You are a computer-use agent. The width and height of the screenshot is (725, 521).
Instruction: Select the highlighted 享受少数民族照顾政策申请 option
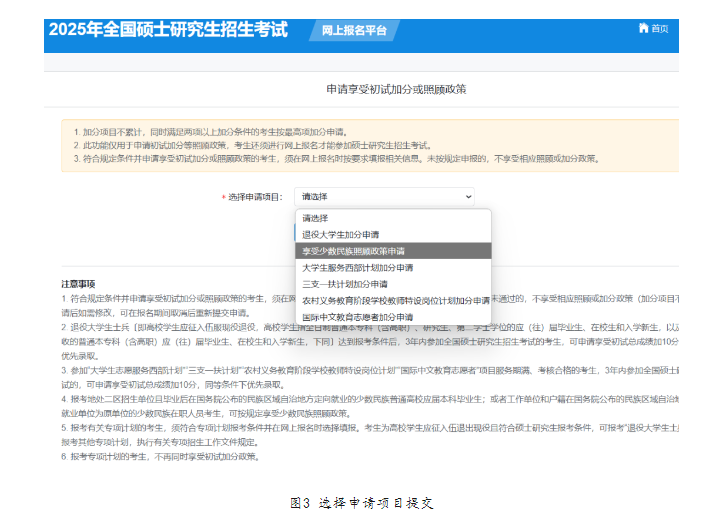(353, 251)
